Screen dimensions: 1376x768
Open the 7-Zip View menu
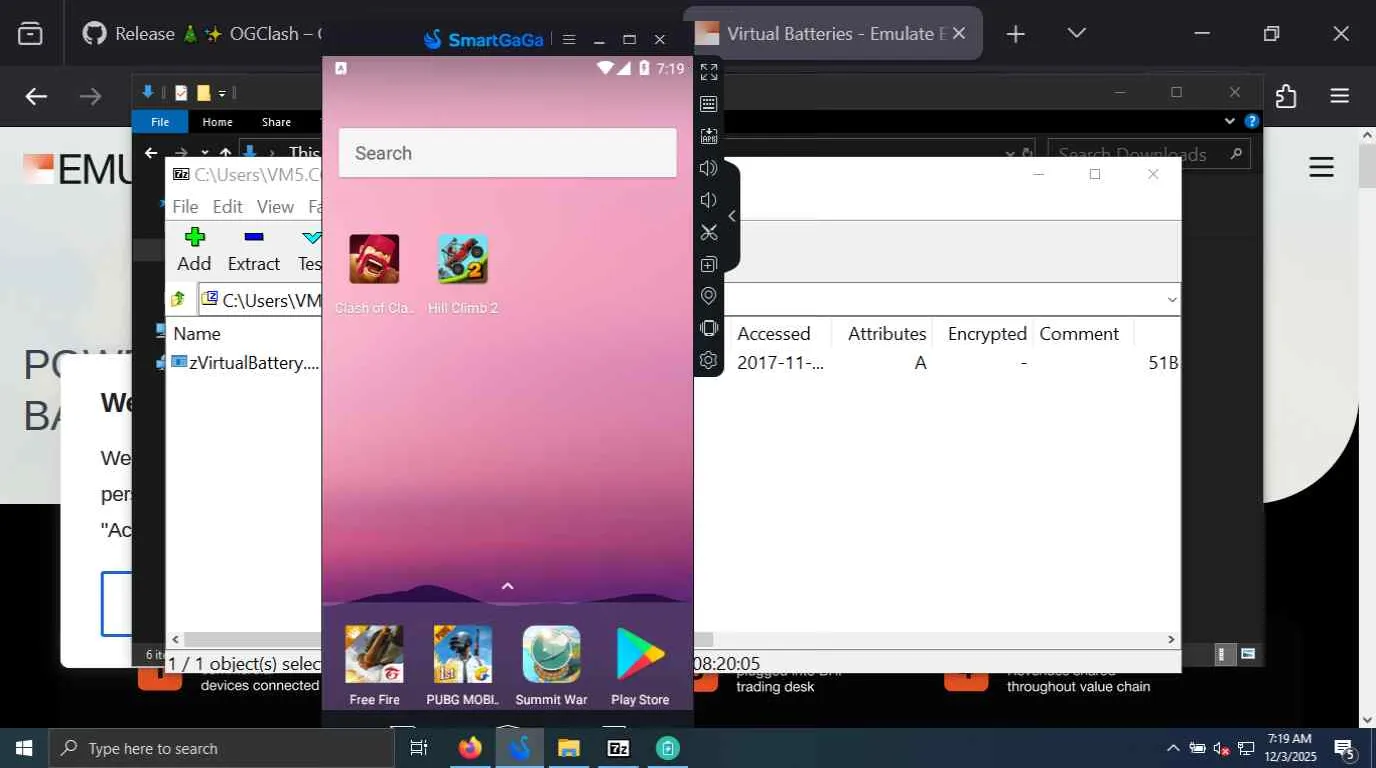275,207
